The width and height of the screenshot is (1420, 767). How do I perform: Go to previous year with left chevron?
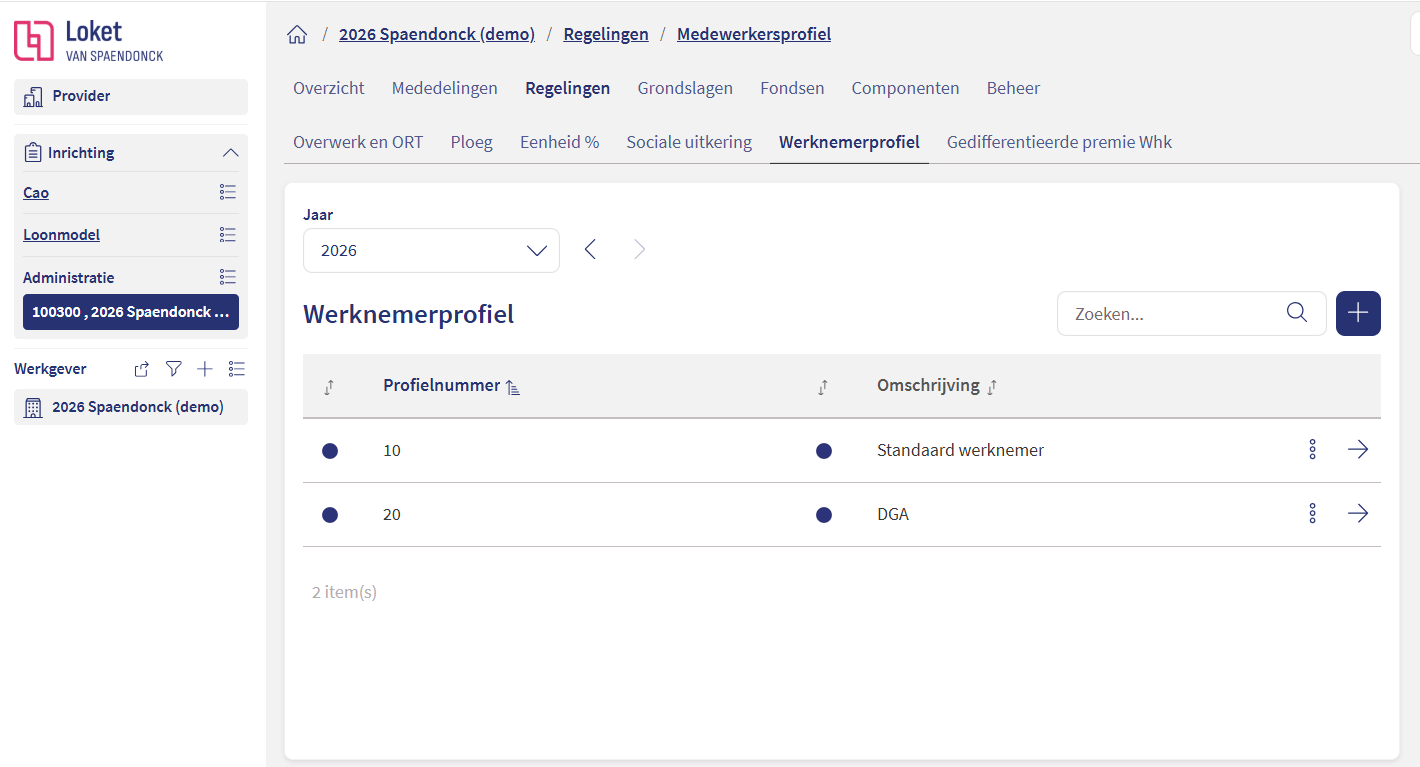590,250
